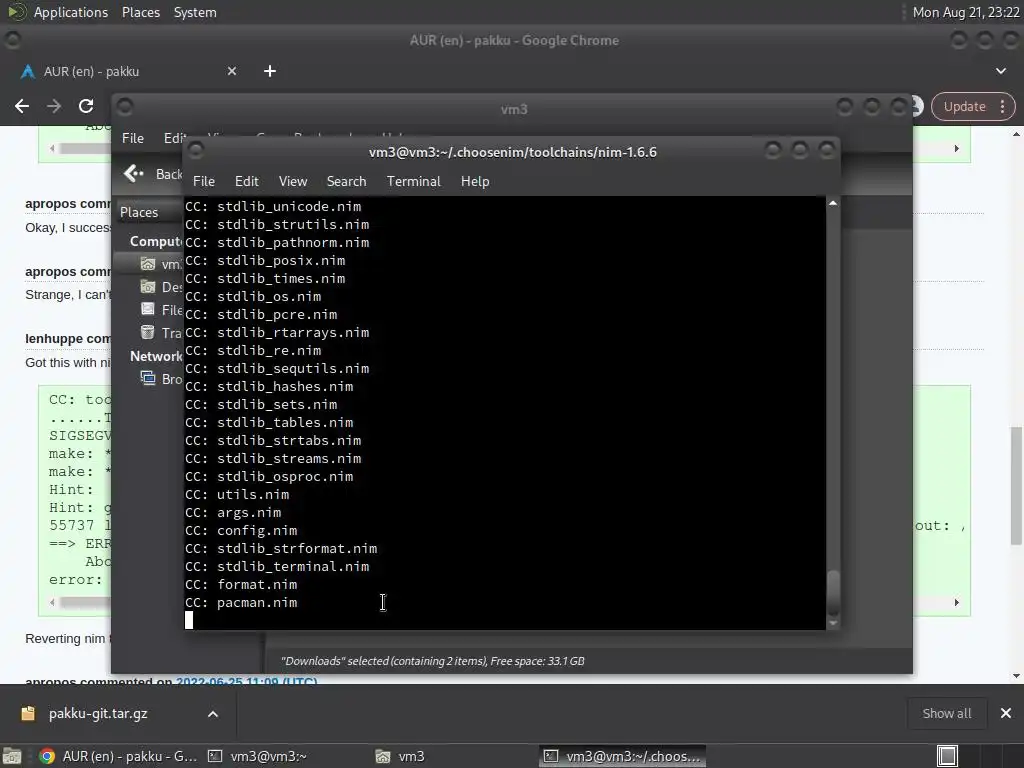This screenshot has height=768, width=1024.
Task: Click terminal line CC: stdlib_unicode.nim
Action: (x=273, y=206)
